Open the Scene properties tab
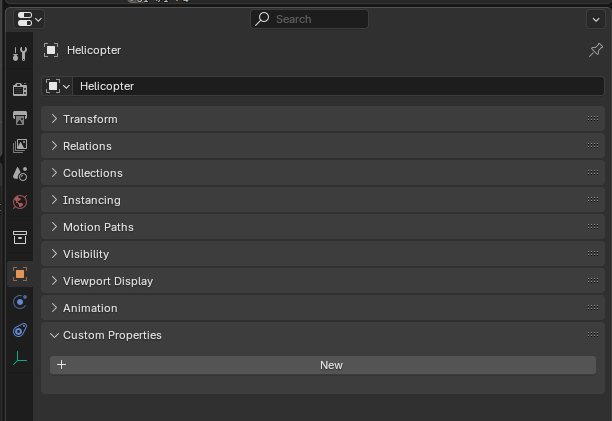Viewport: 612px width, 421px height. click(x=20, y=174)
